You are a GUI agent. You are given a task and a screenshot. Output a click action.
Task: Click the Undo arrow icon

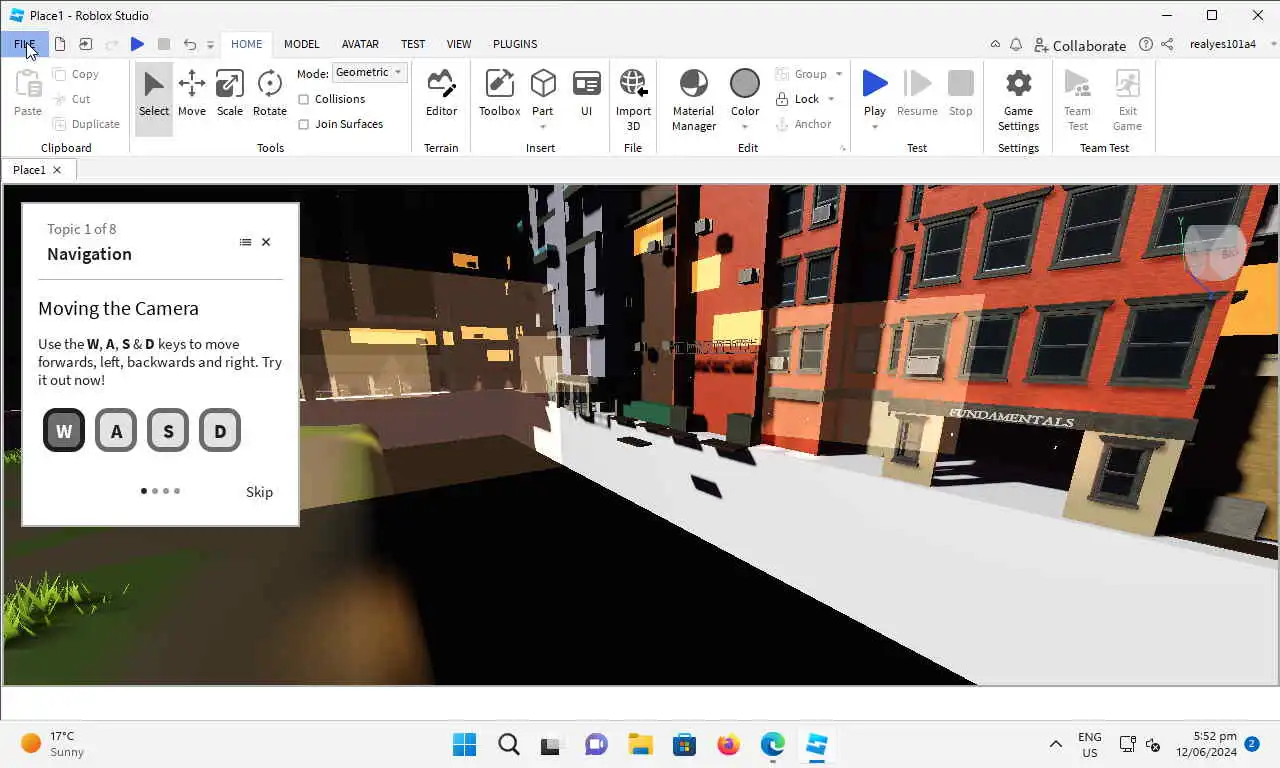click(x=190, y=44)
